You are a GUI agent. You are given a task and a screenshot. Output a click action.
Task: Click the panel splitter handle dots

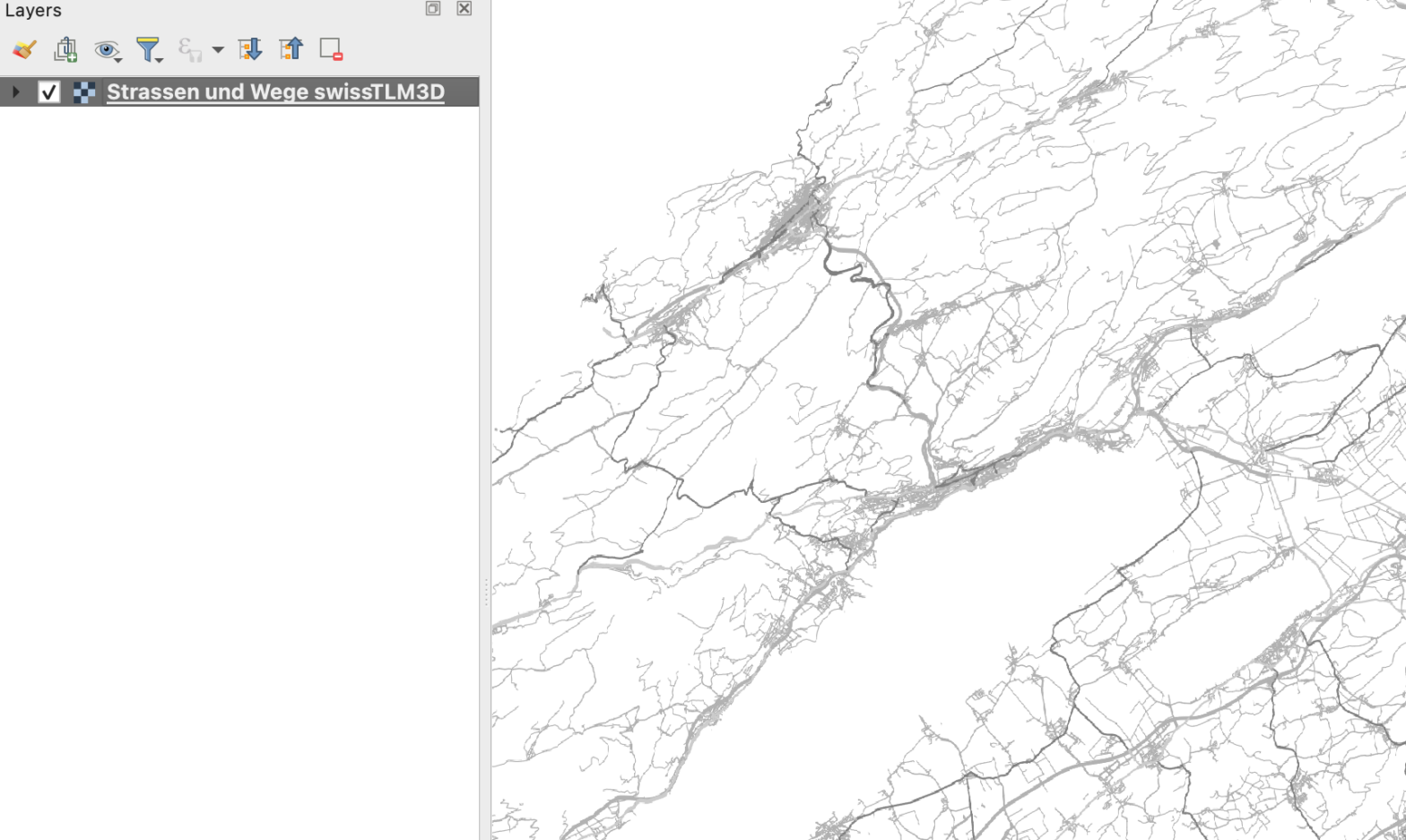486,592
